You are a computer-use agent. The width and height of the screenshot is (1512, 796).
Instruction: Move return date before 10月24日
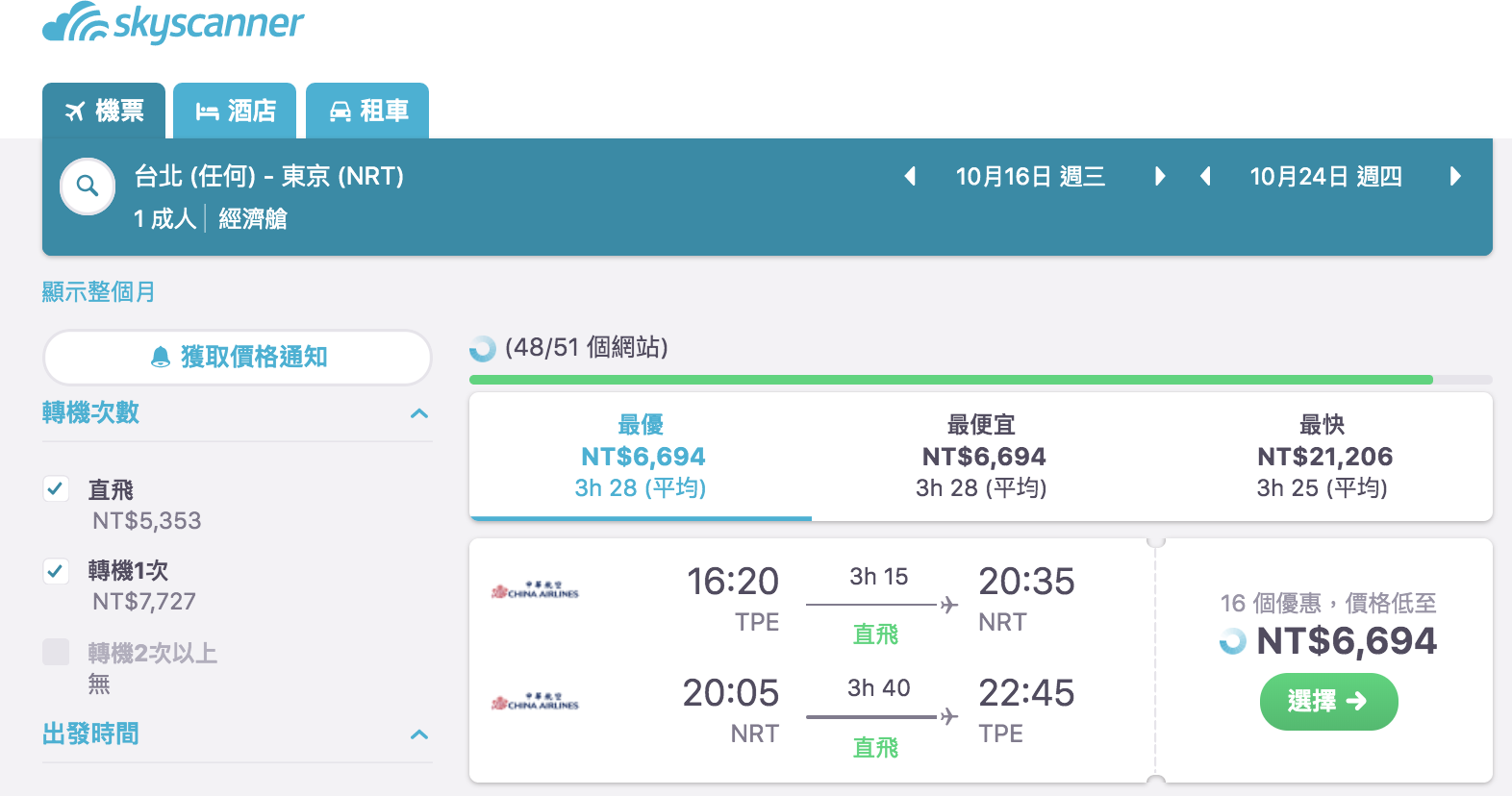[x=1204, y=176]
